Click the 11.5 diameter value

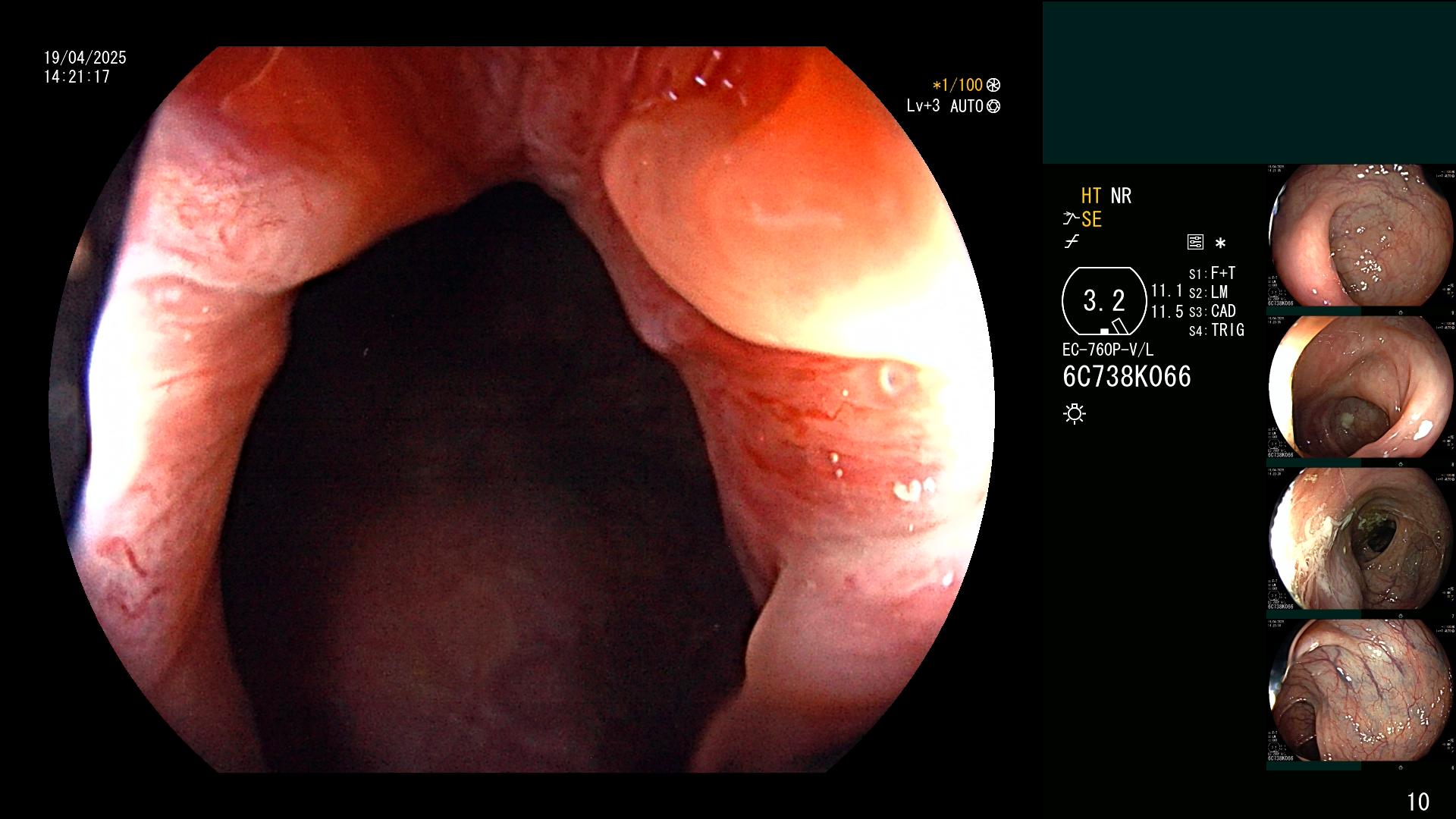pyautogui.click(x=1166, y=312)
